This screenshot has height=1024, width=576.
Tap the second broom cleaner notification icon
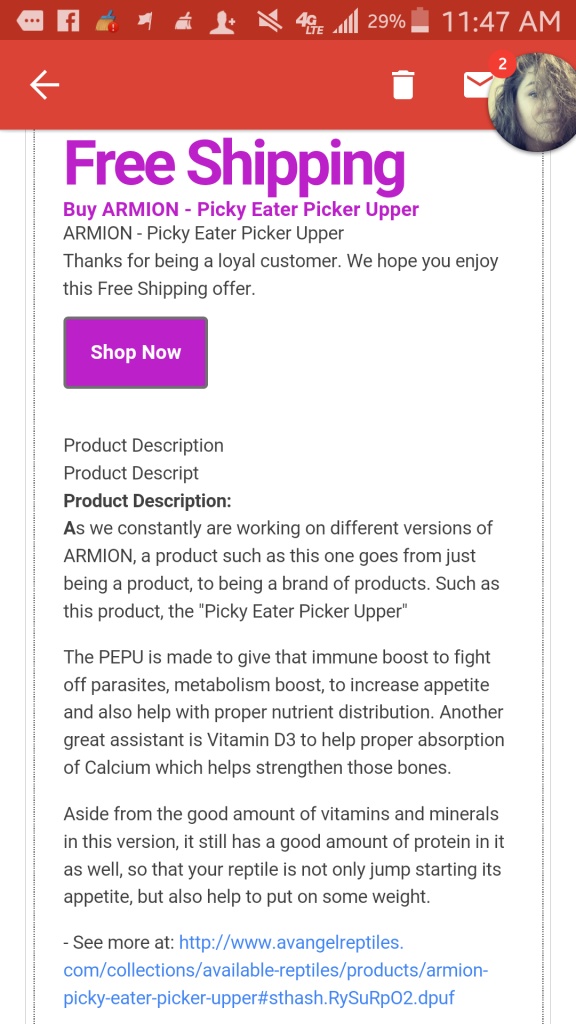(x=183, y=22)
